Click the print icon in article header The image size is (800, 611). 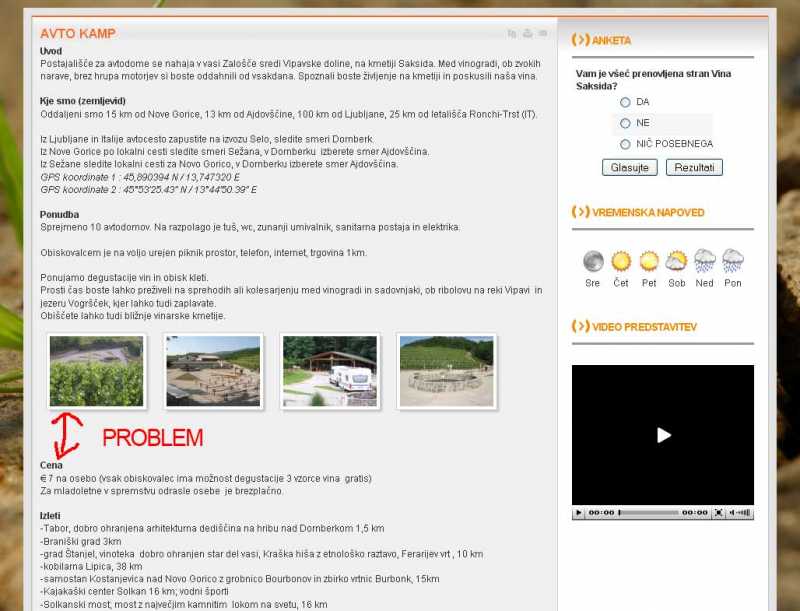coord(528,34)
